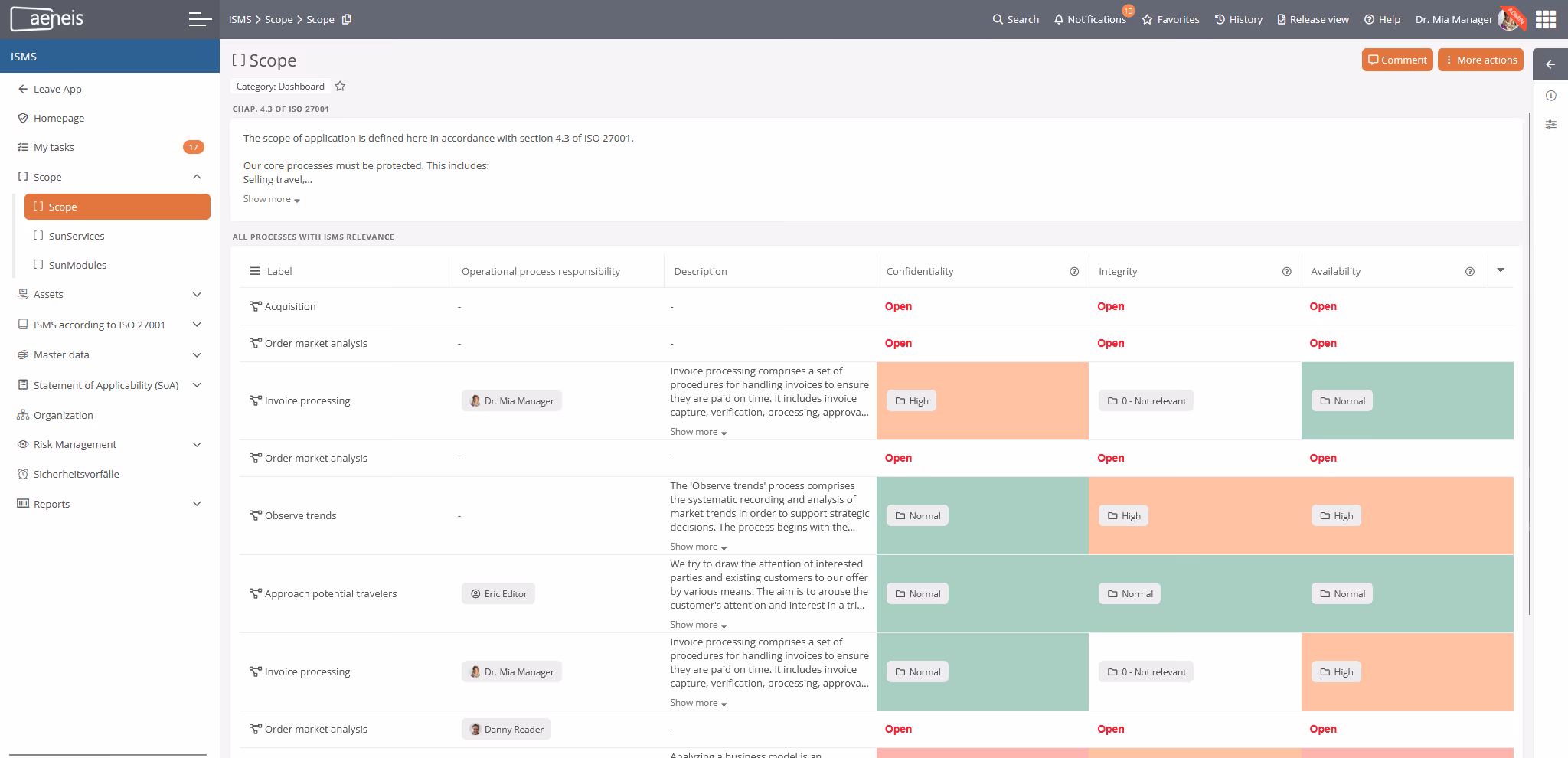Click Danny Reader responsibility chip
The image size is (1568, 758).
click(x=506, y=729)
